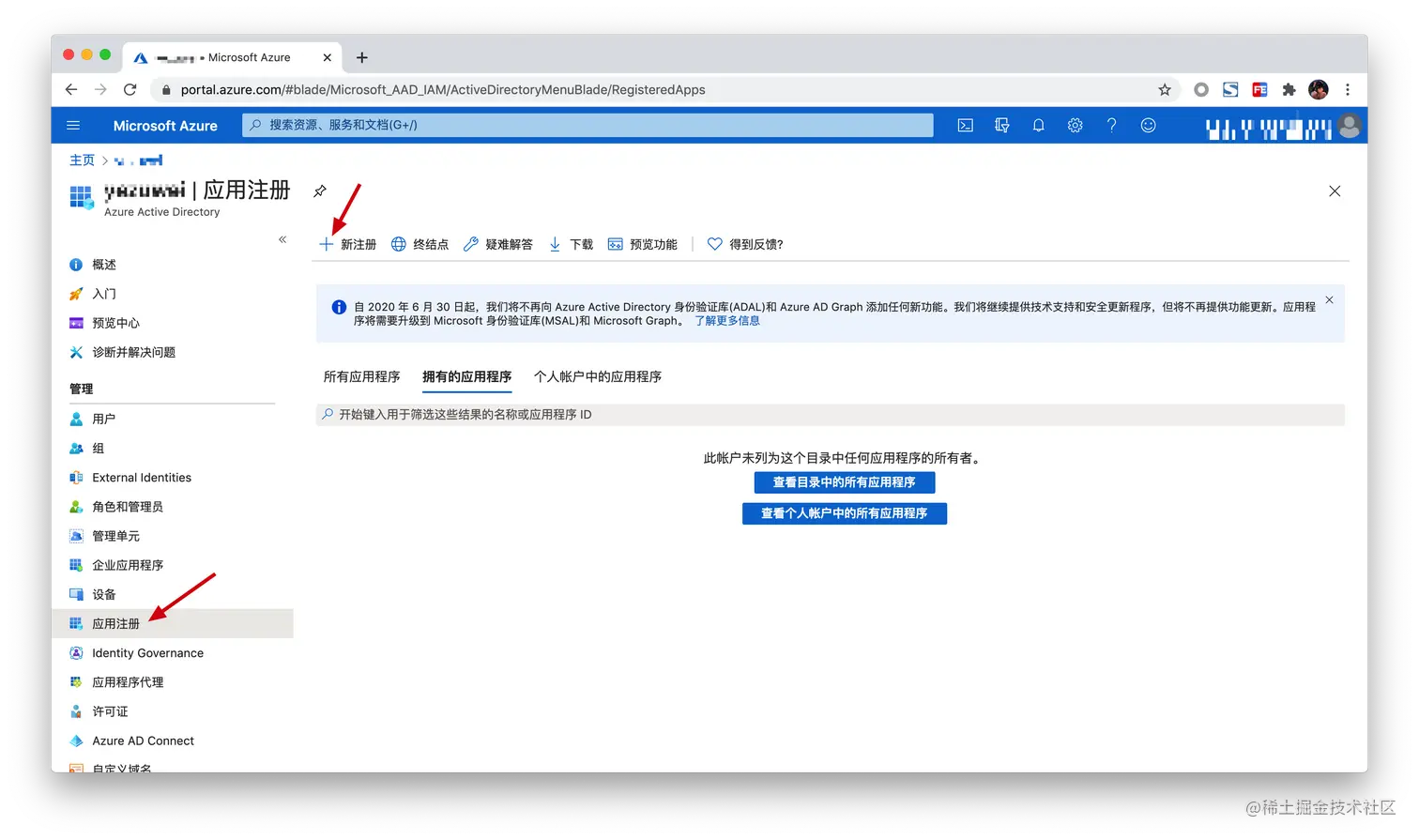
Task: Focus the Azure global search box
Action: 587,125
